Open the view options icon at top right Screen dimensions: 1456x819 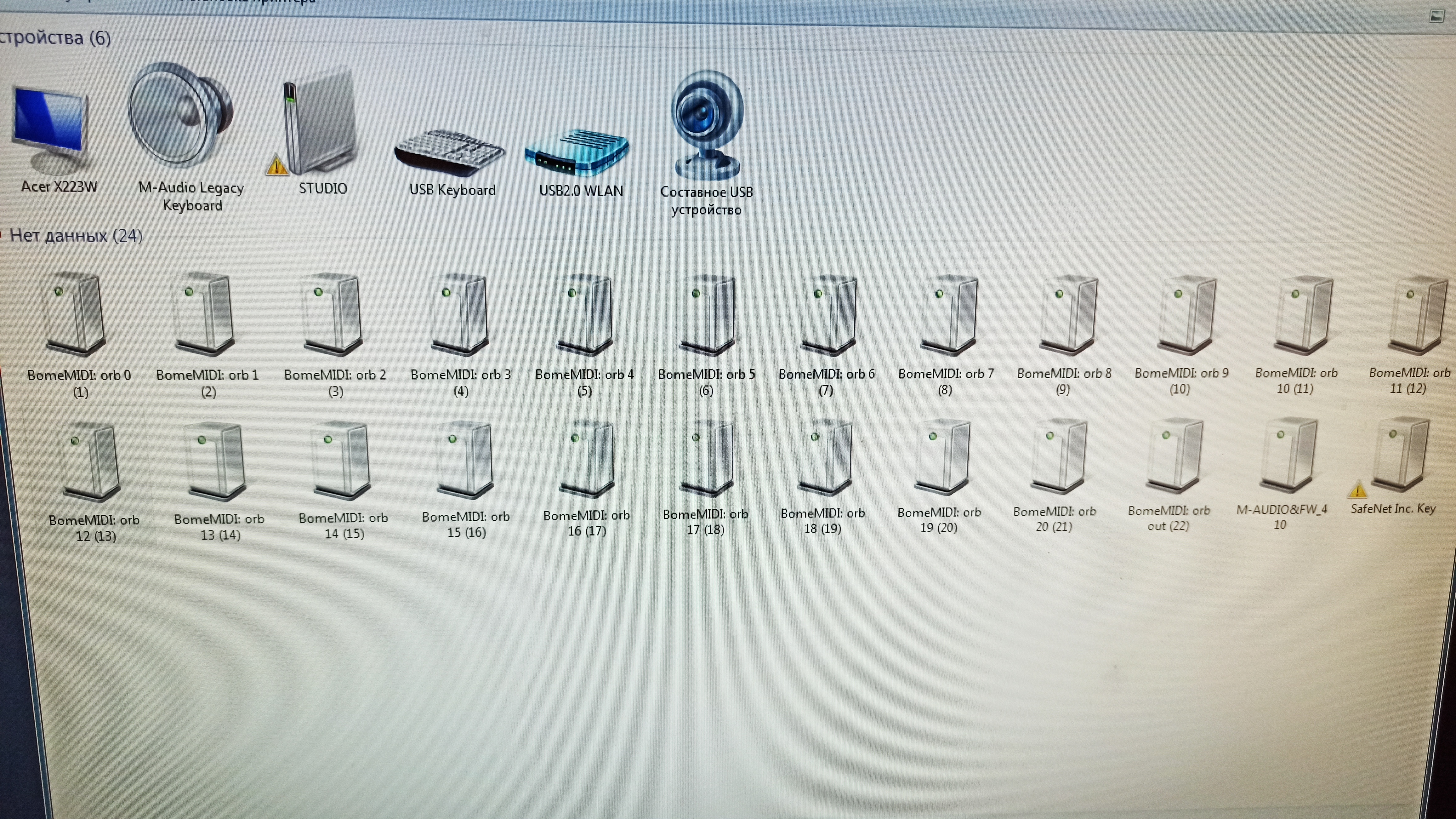pyautogui.click(x=1436, y=16)
